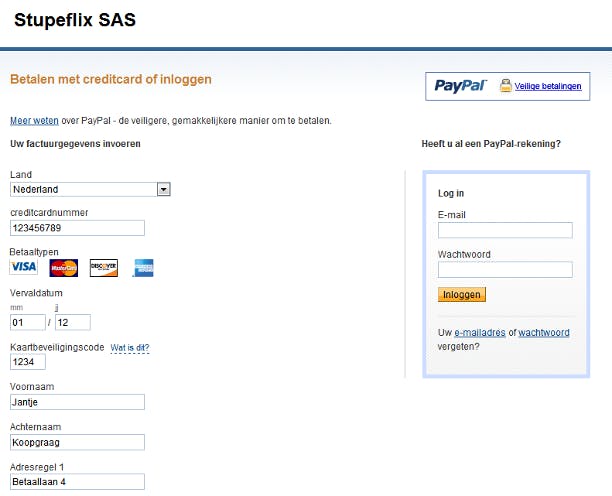The height and width of the screenshot is (496, 612).
Task: Open the Land country dropdown
Action: (164, 189)
